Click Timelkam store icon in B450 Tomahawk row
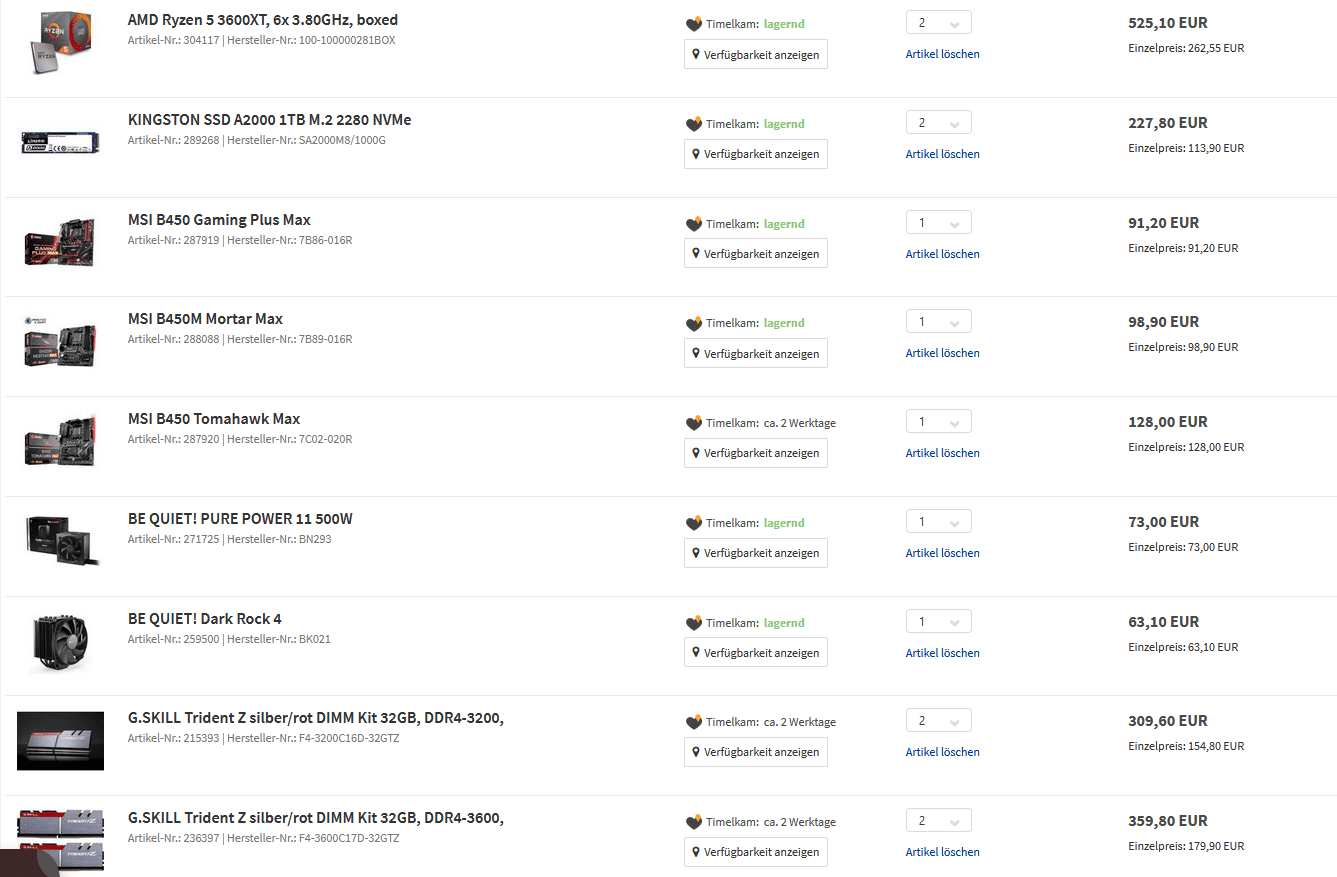The image size is (1337, 877). coord(694,423)
